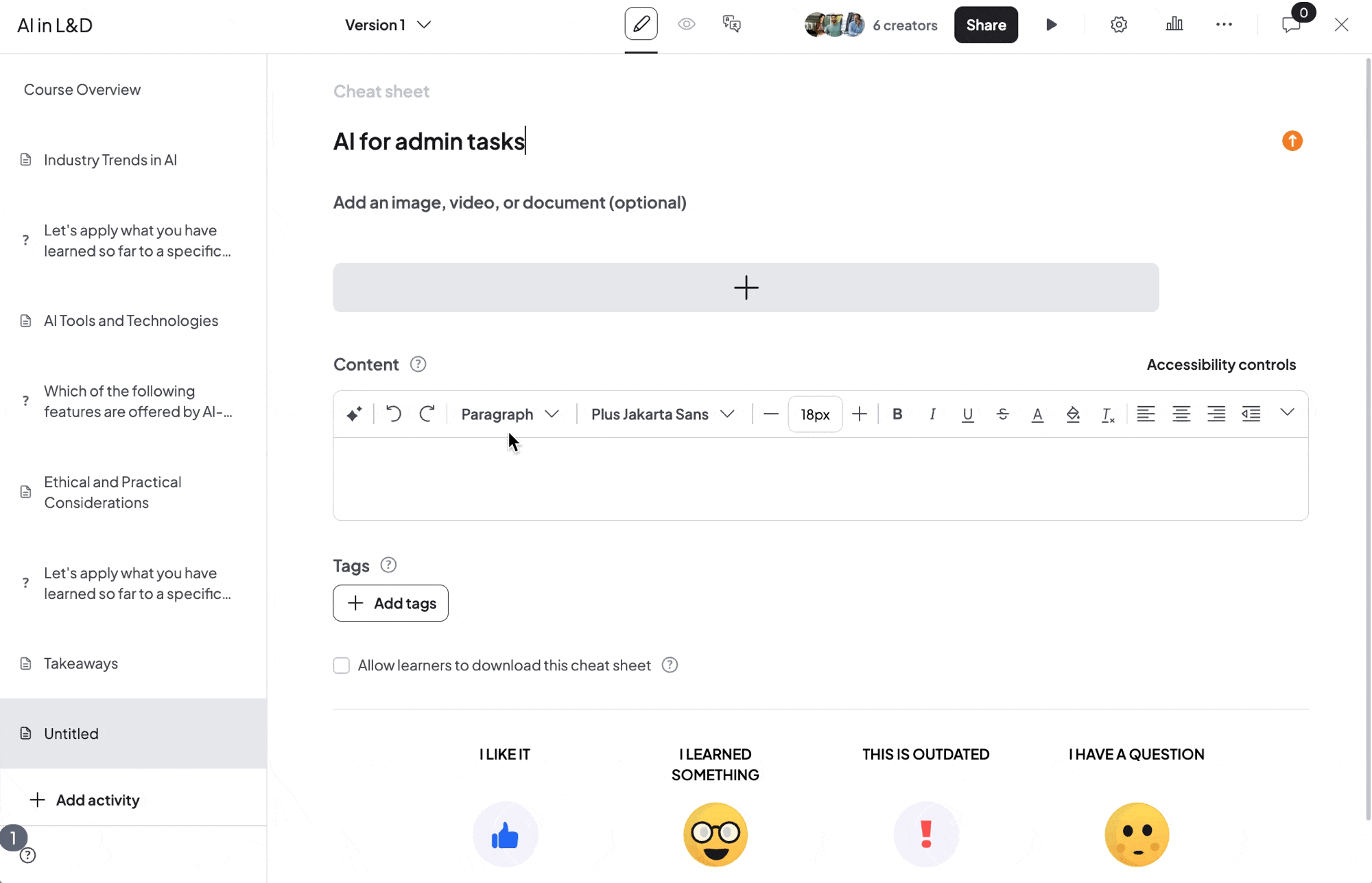Viewport: 1372px width, 883px height.
Task: Open the analytics bar chart icon
Action: click(1174, 25)
